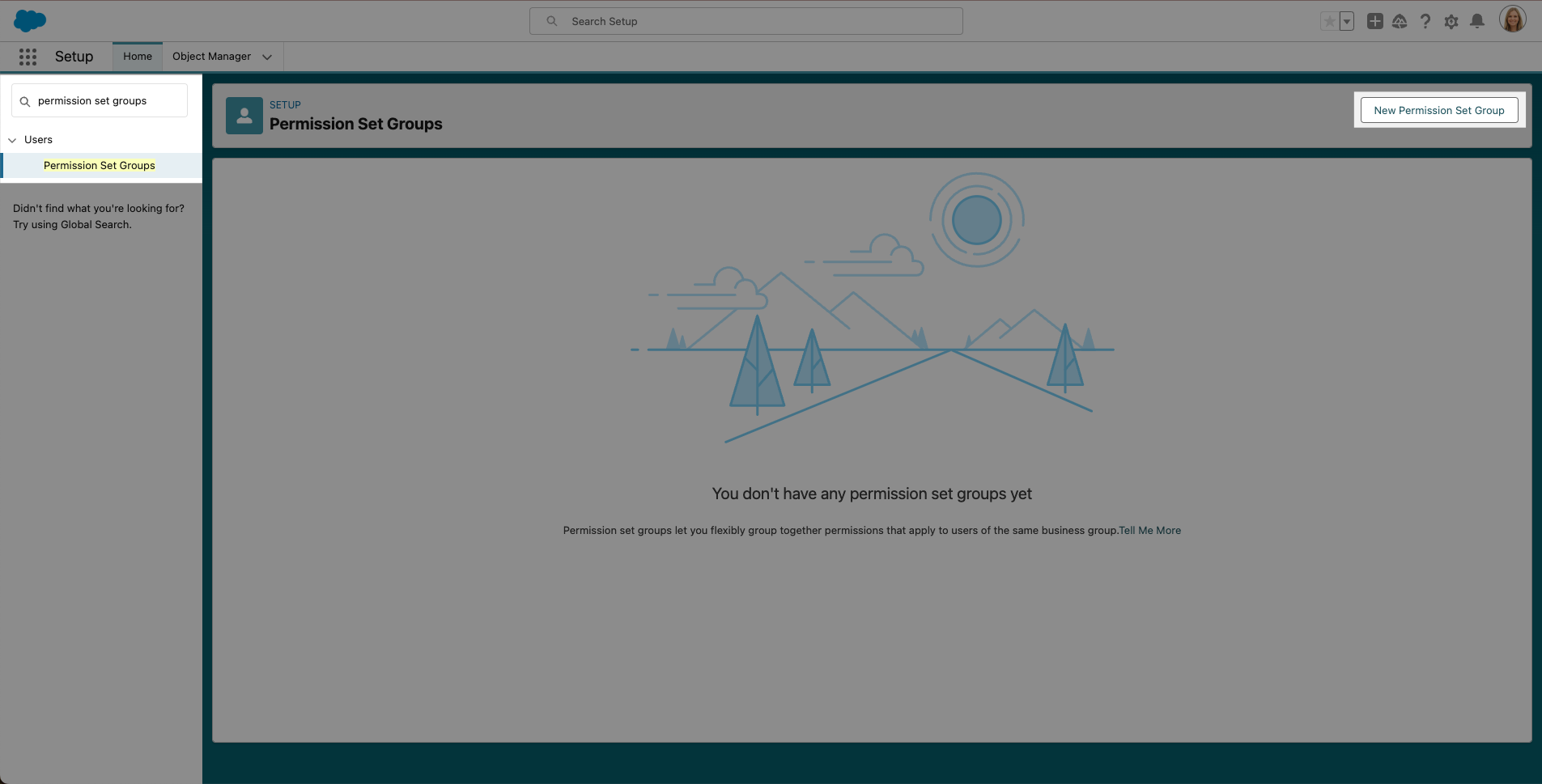This screenshot has width=1542, height=784.
Task: View notifications bell
Action: click(x=1477, y=22)
